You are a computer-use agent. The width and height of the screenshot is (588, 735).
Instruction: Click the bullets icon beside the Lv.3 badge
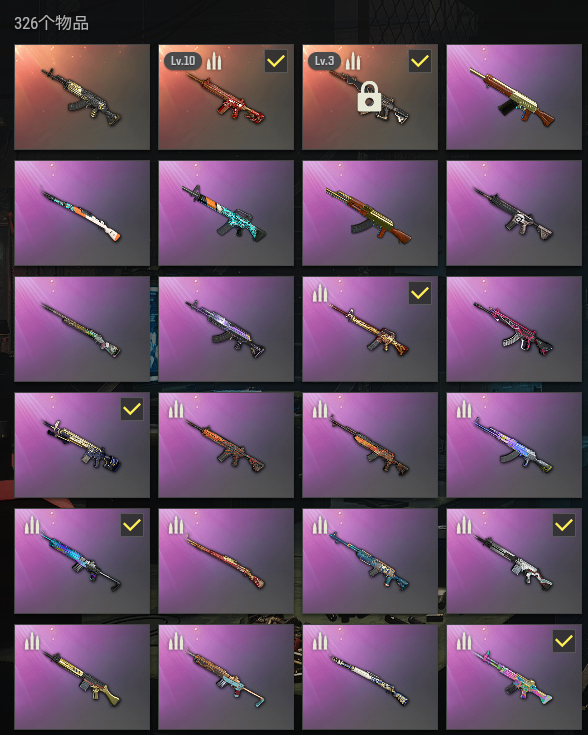(x=353, y=61)
